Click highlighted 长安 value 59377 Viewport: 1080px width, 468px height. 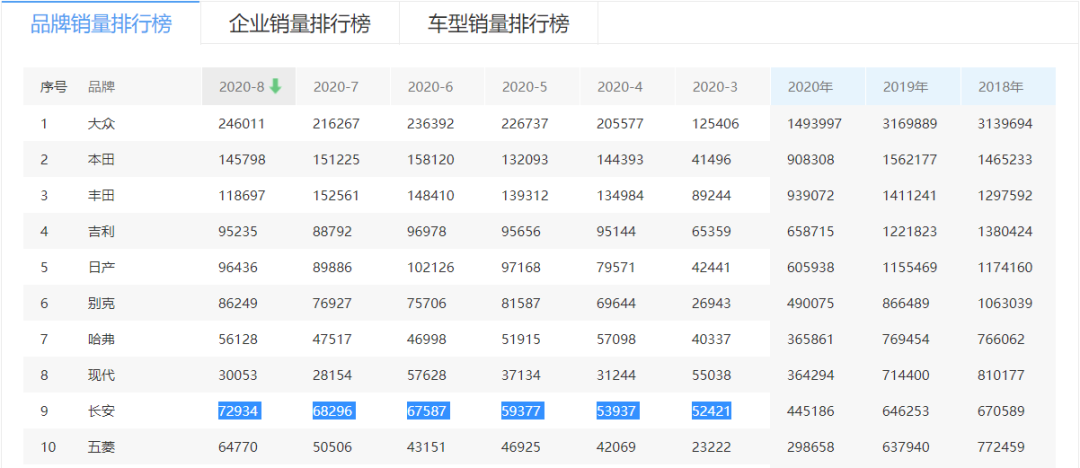(x=521, y=411)
